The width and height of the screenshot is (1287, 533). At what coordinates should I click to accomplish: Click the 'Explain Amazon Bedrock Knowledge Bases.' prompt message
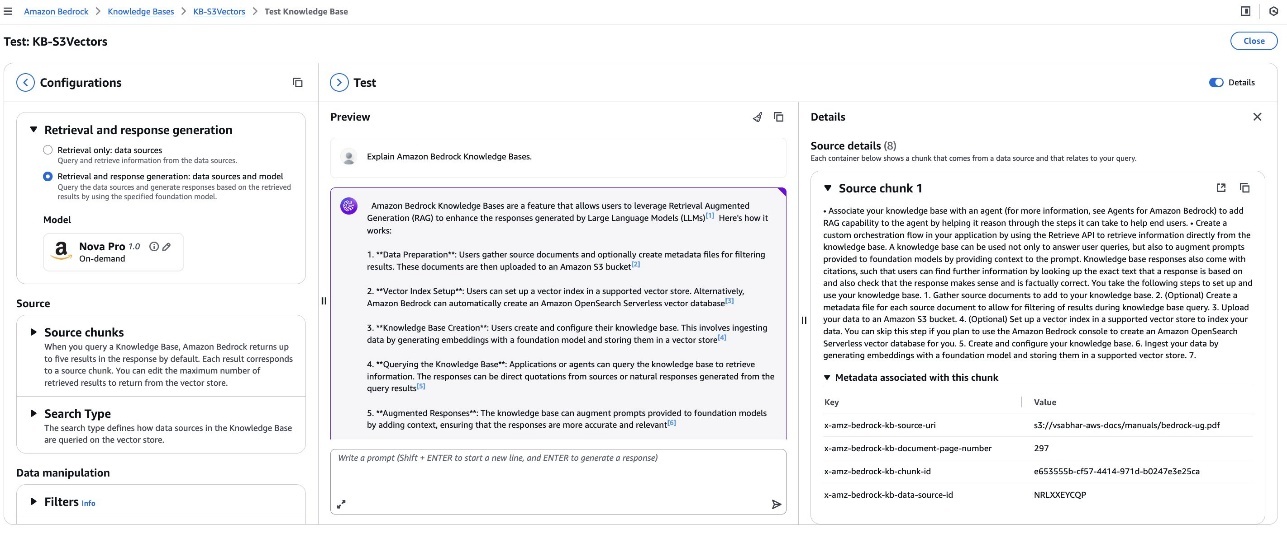coord(449,157)
